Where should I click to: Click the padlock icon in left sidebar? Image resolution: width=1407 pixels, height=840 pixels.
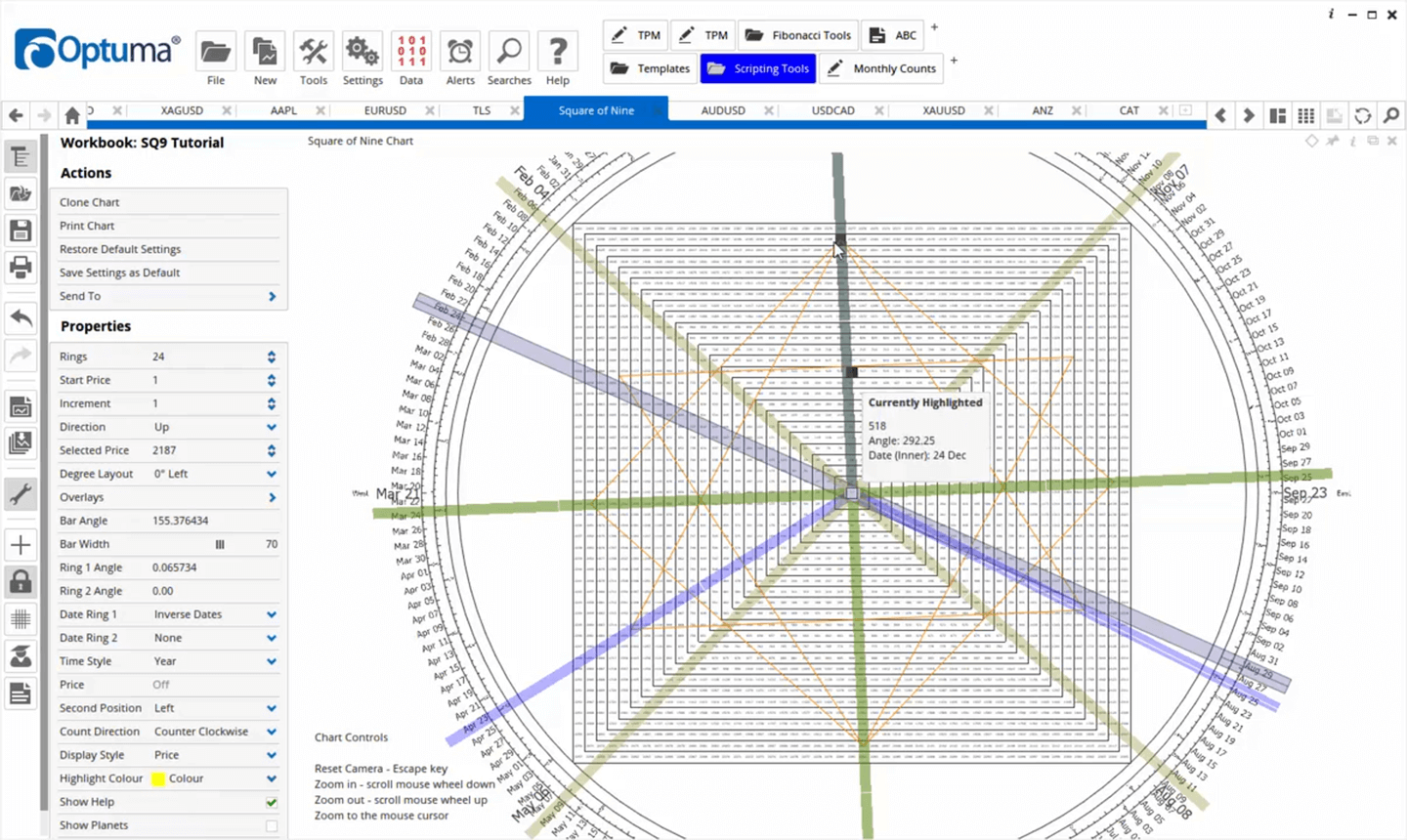[21, 582]
